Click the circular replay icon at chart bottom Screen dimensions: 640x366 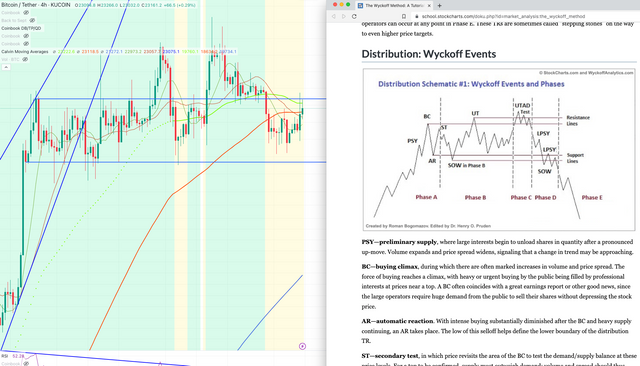pyautogui.click(x=302, y=346)
